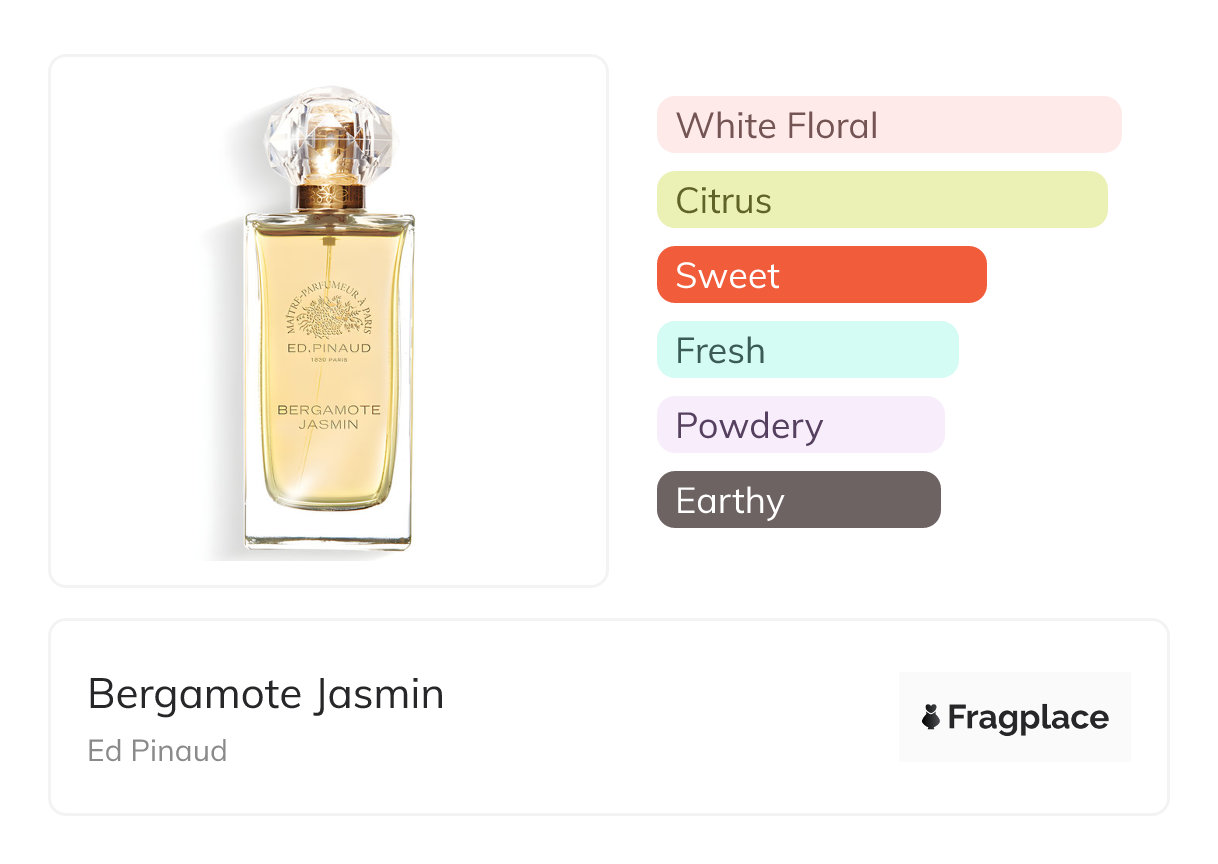Click the ED.PINAUD emblem on the bottle
This screenshot has width=1218, height=864.
coord(329,320)
